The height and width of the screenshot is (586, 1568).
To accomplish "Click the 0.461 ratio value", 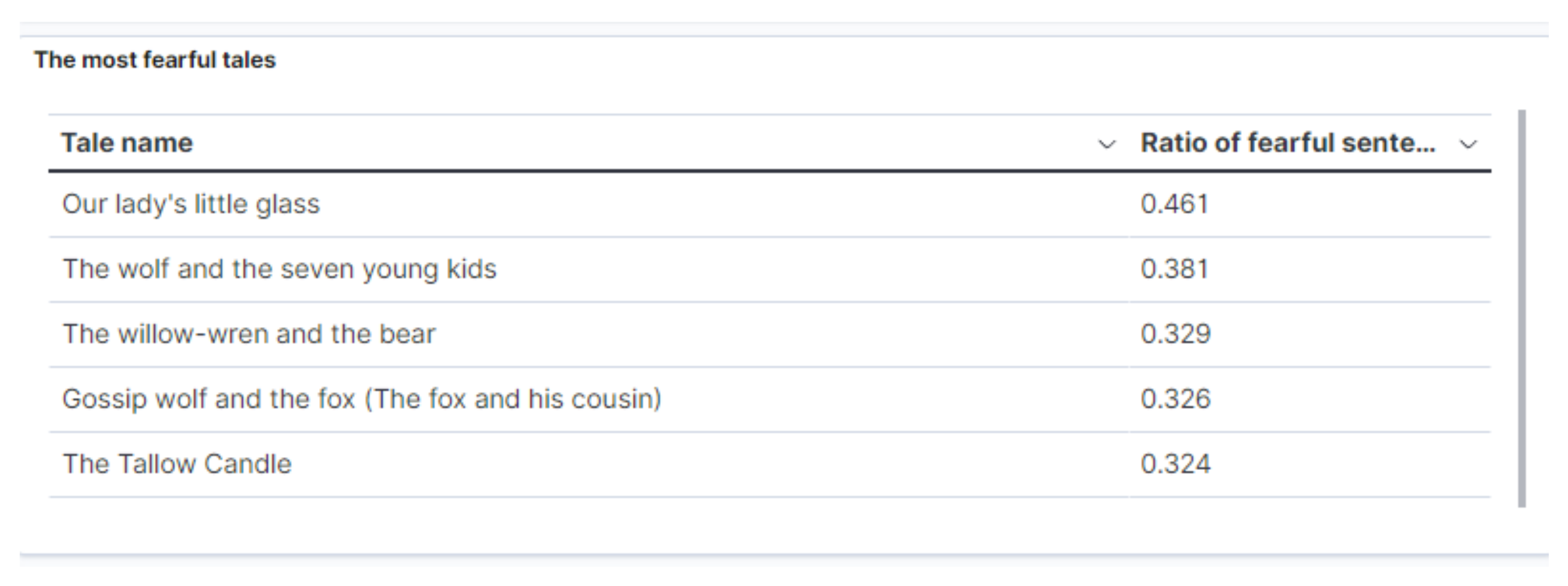I will pos(1174,204).
